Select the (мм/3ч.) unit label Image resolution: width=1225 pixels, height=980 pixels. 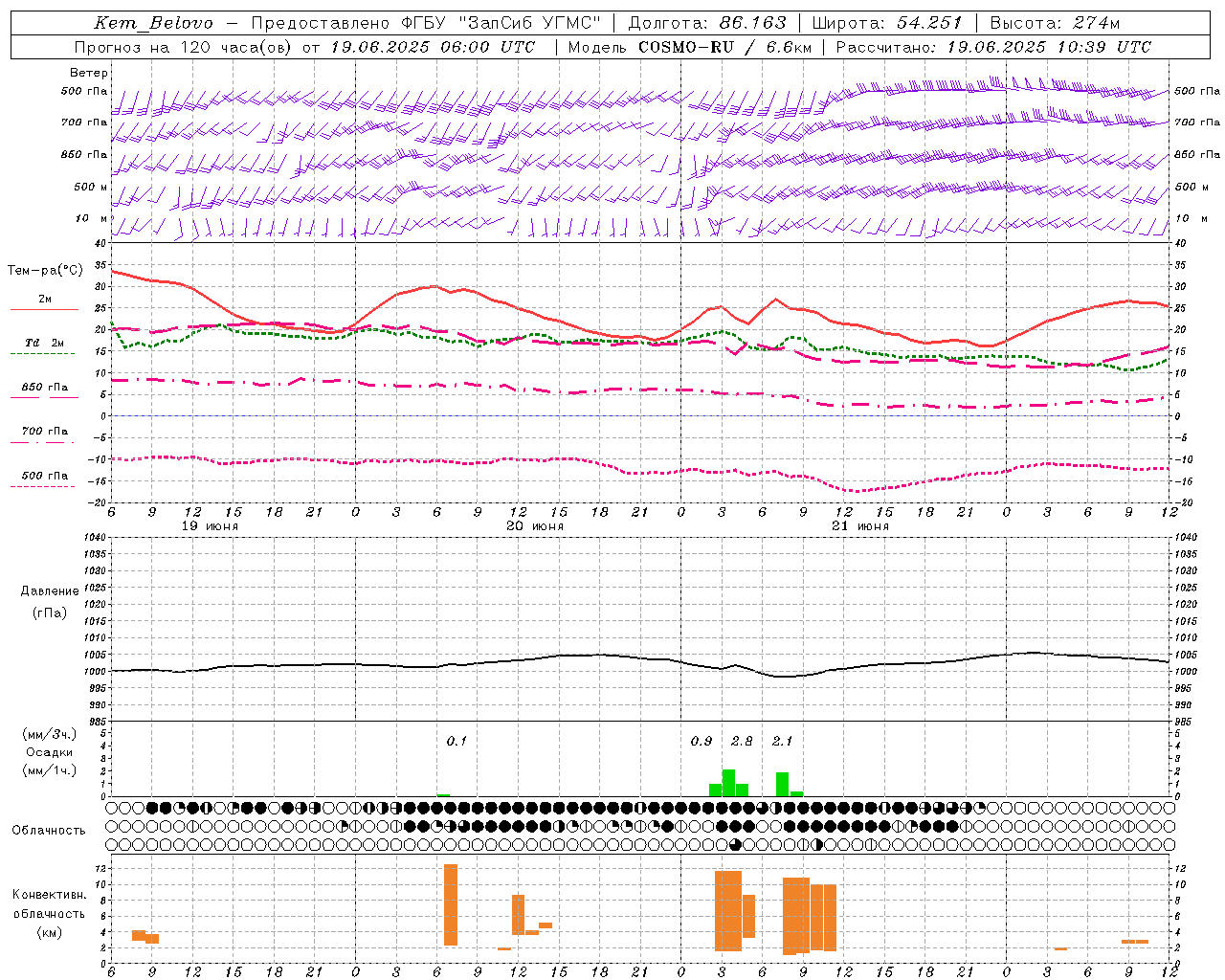coord(50,734)
